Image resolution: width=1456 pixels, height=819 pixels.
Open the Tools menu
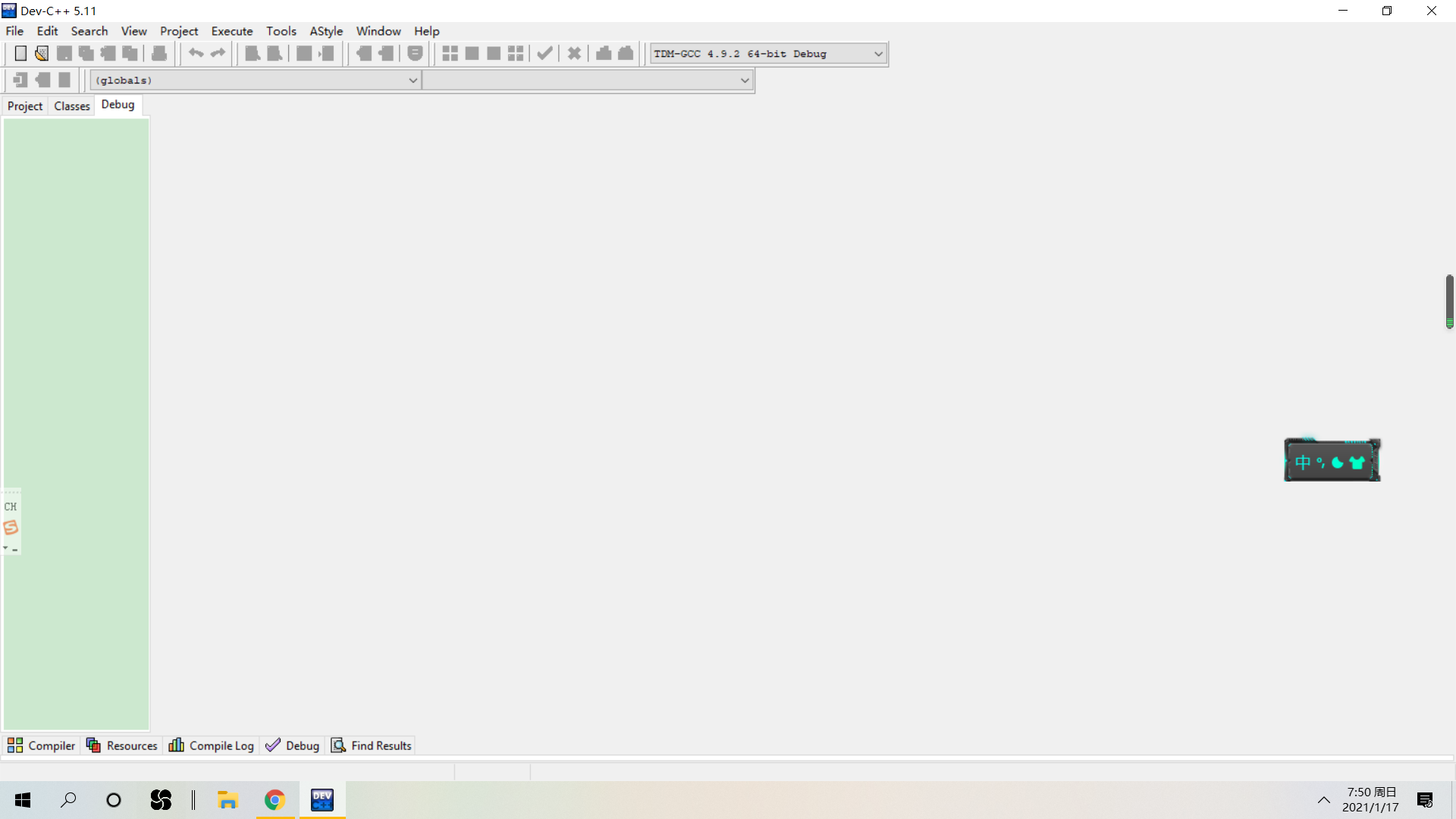(x=281, y=31)
